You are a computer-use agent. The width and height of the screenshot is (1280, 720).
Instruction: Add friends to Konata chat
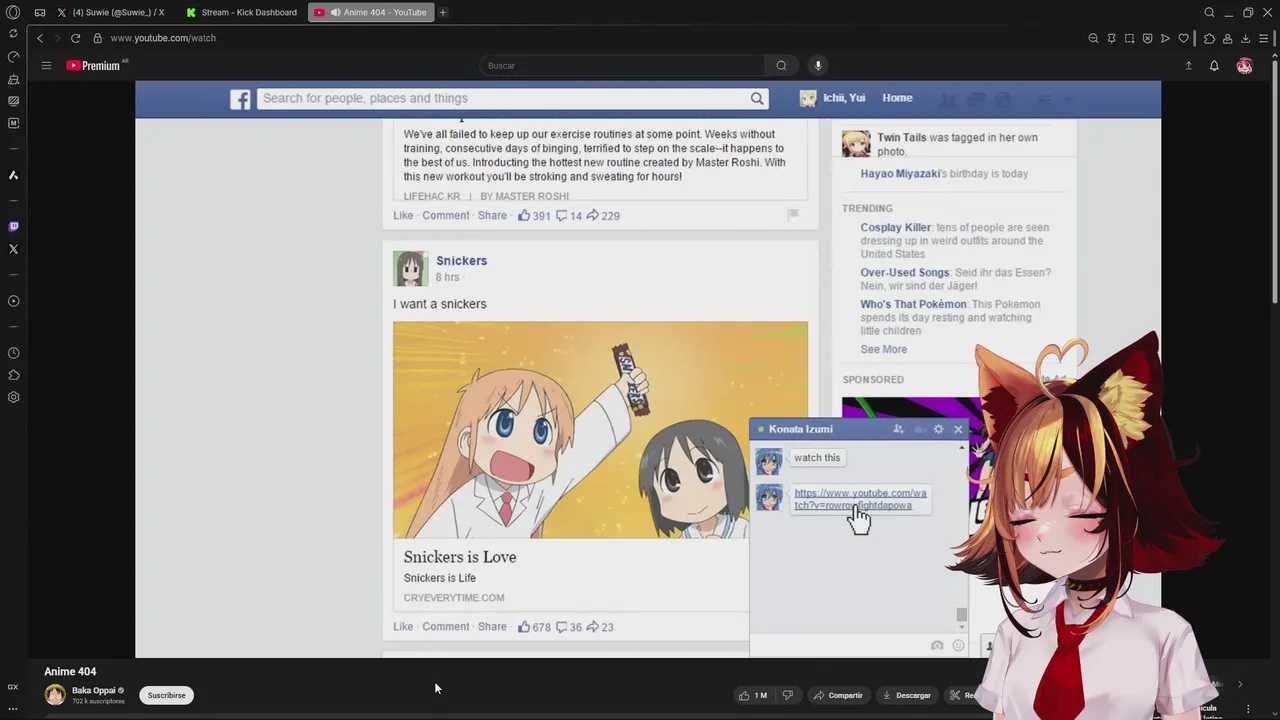pos(898,429)
